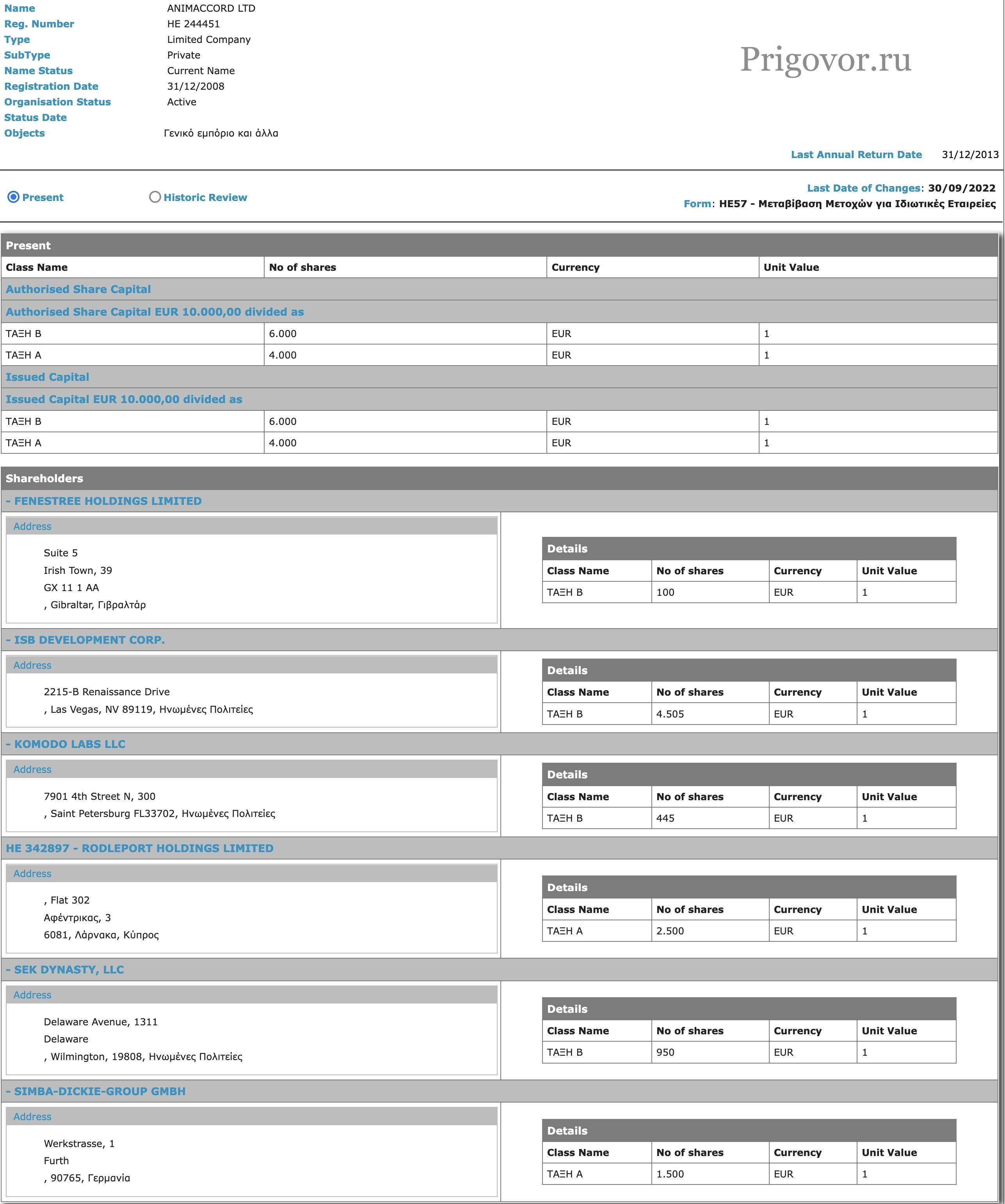The image size is (1005, 1204).
Task: Click the Shareholders section header bar
Action: [44, 479]
